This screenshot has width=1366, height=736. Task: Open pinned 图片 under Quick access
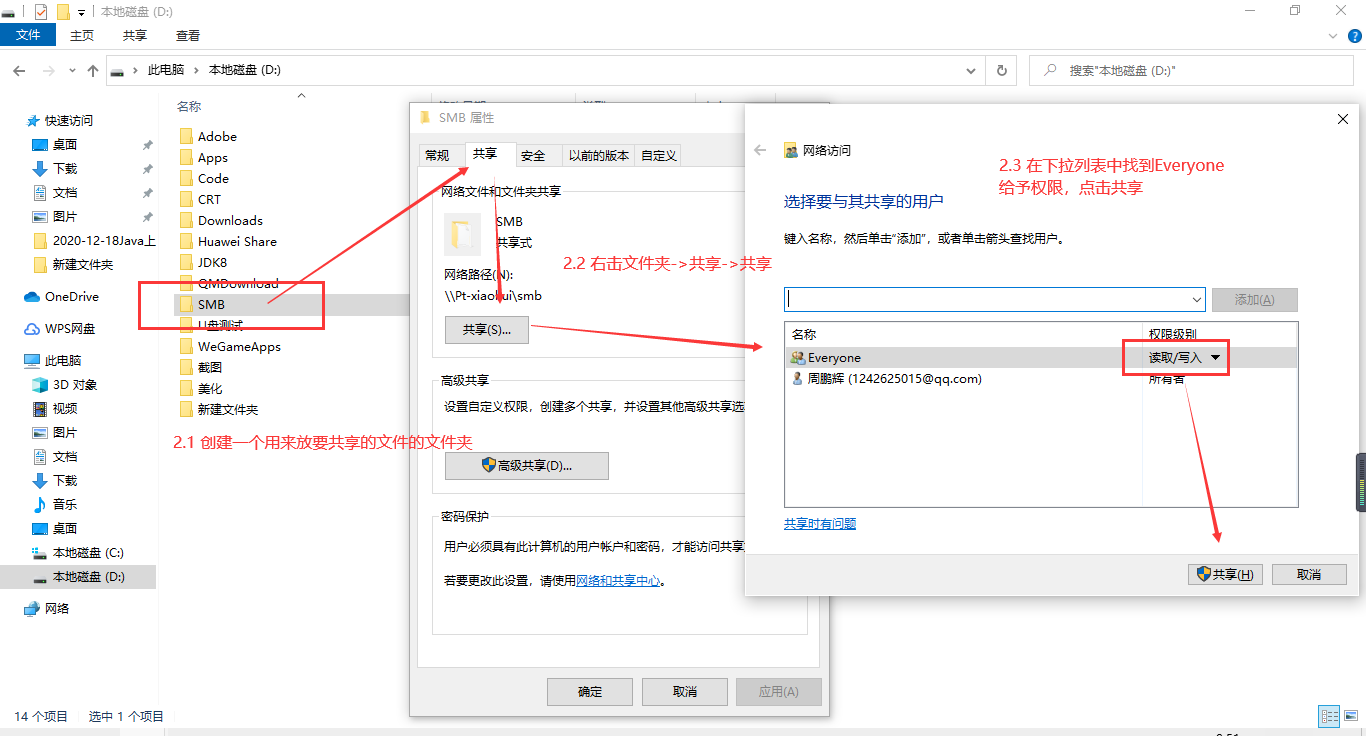(65, 216)
